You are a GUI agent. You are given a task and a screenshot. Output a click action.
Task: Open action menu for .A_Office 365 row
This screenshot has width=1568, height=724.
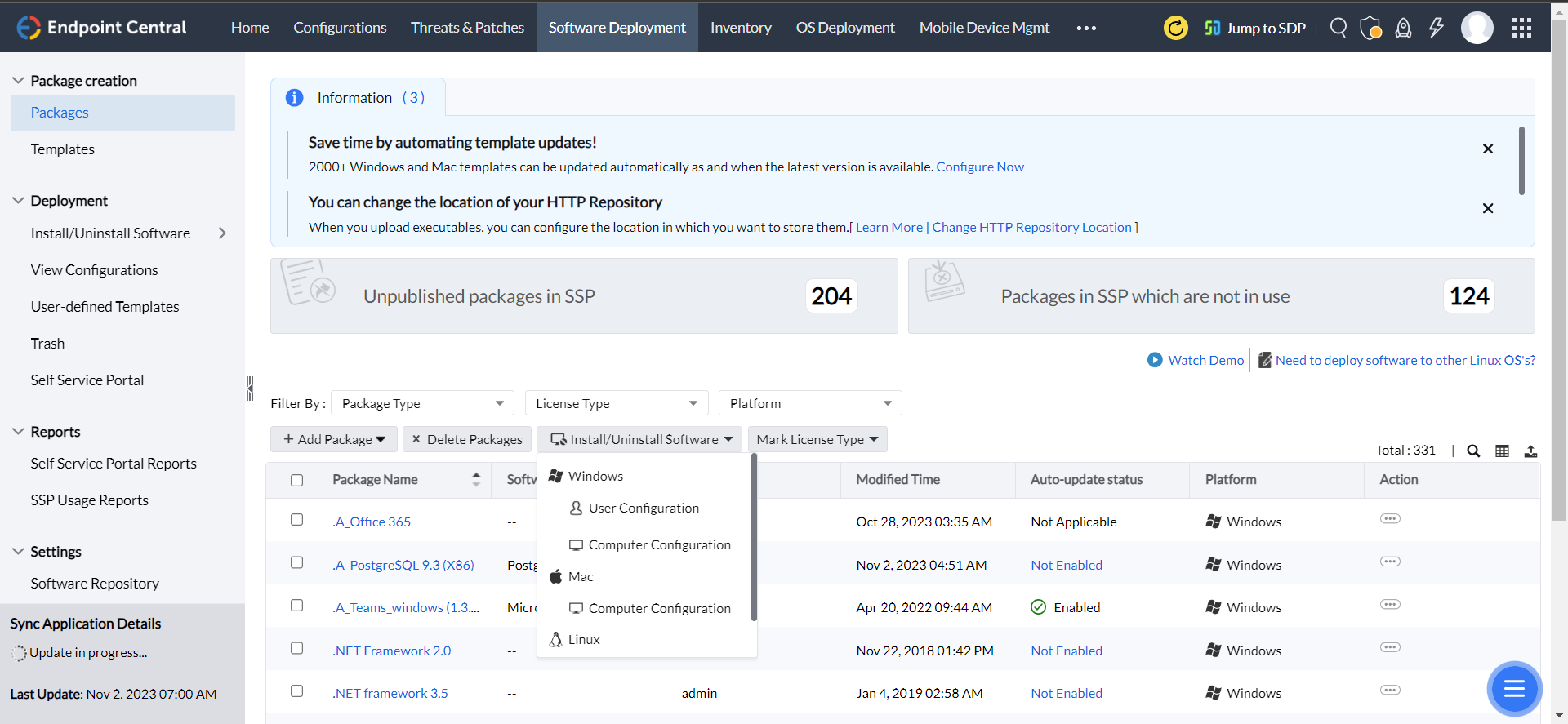1390,519
